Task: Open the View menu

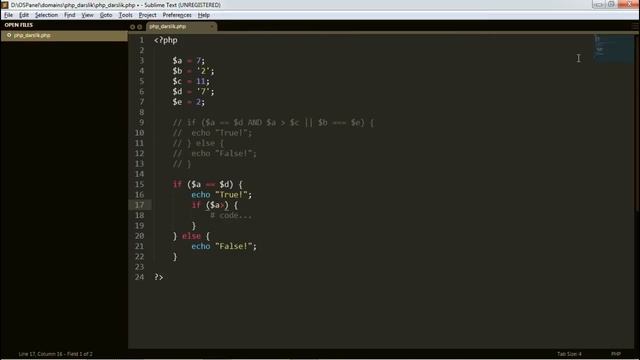Action: coord(87,15)
